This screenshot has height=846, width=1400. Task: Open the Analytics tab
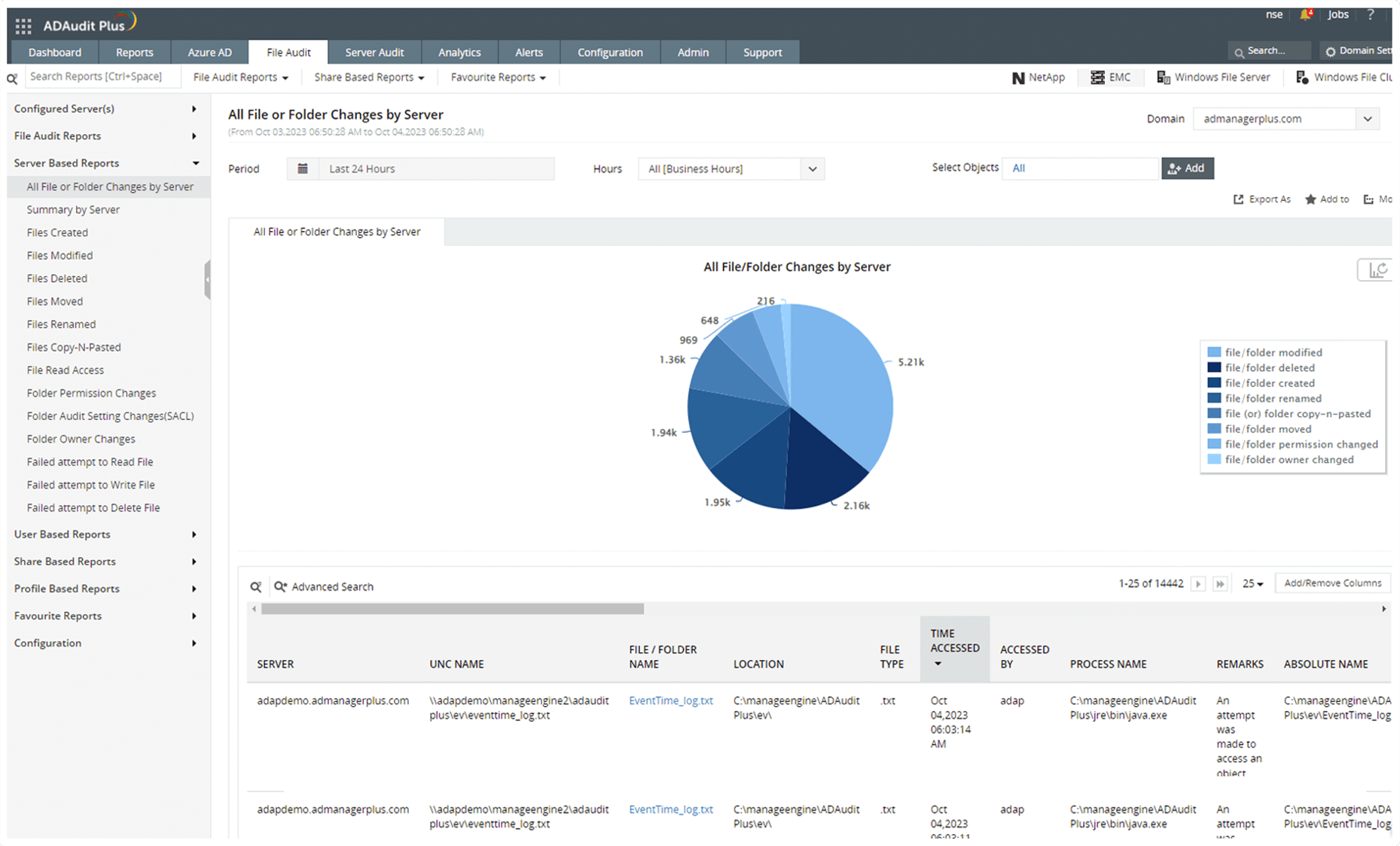coord(459,52)
